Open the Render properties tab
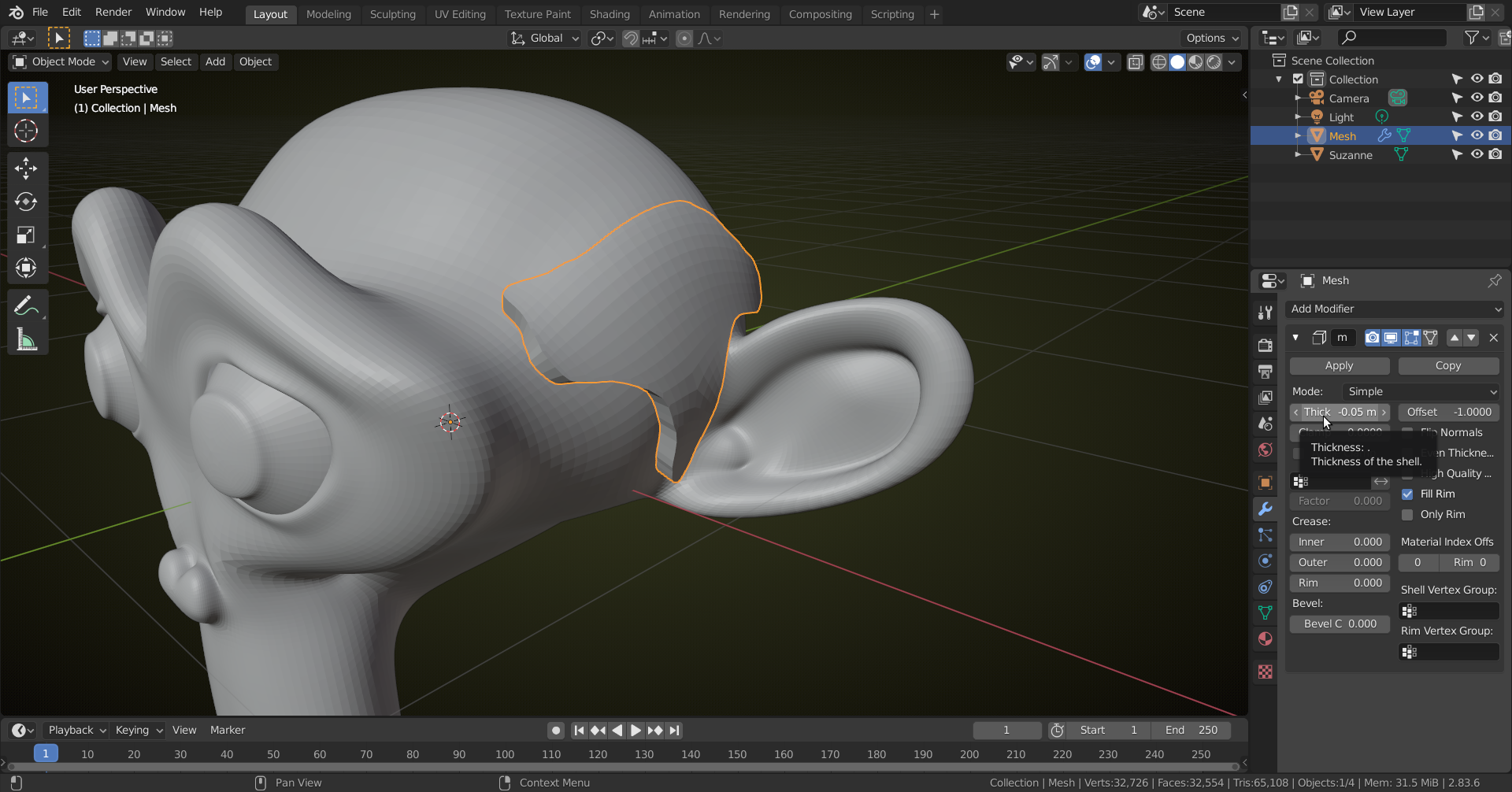The width and height of the screenshot is (1512, 792). (1266, 345)
